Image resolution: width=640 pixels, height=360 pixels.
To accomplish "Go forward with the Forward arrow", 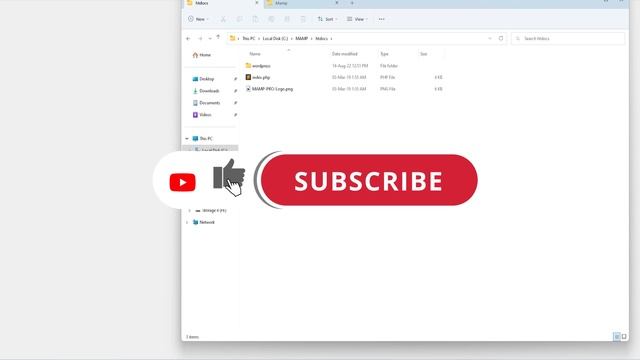I will coord(200,38).
